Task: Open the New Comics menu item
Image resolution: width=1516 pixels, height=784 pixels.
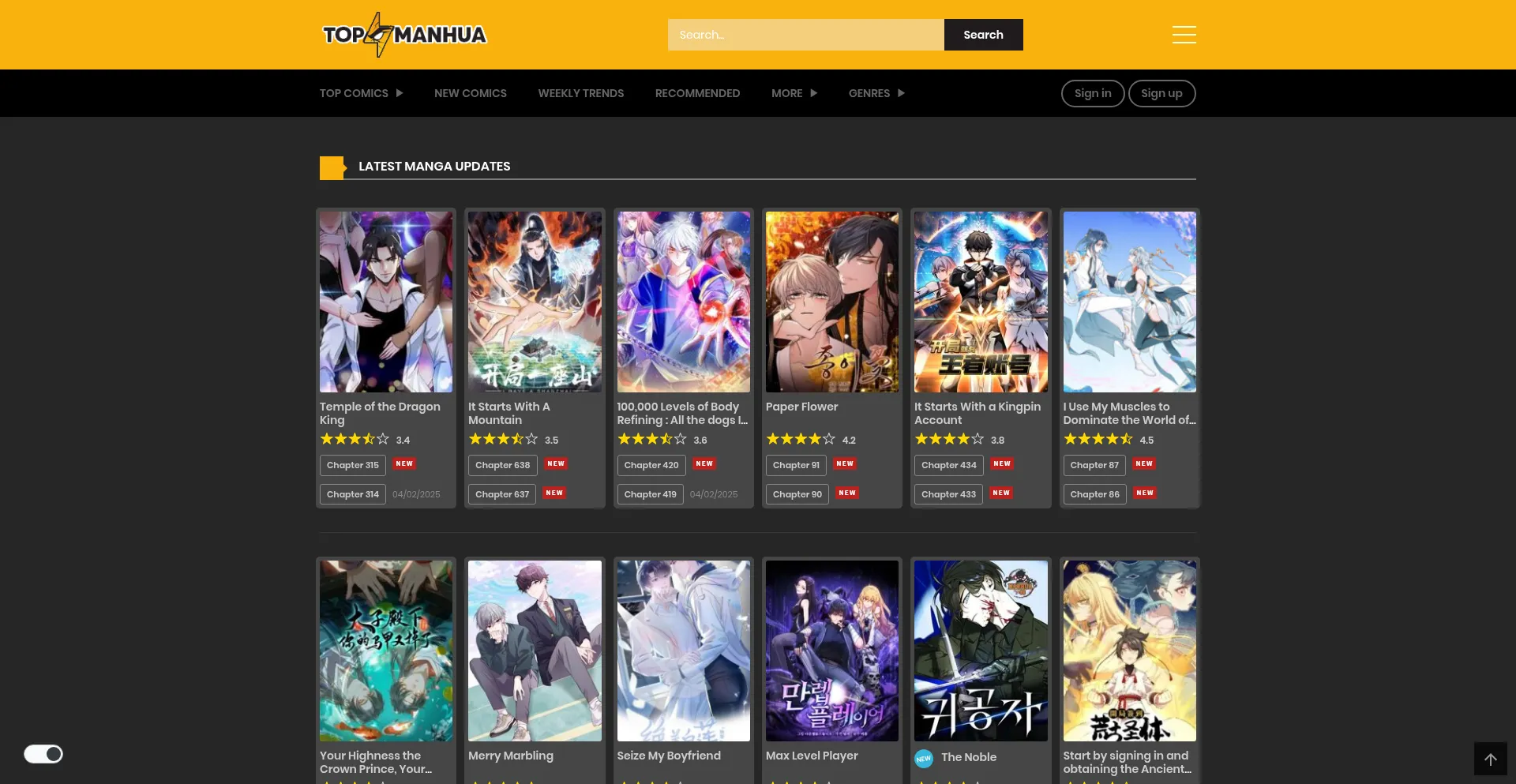Action: [x=471, y=93]
